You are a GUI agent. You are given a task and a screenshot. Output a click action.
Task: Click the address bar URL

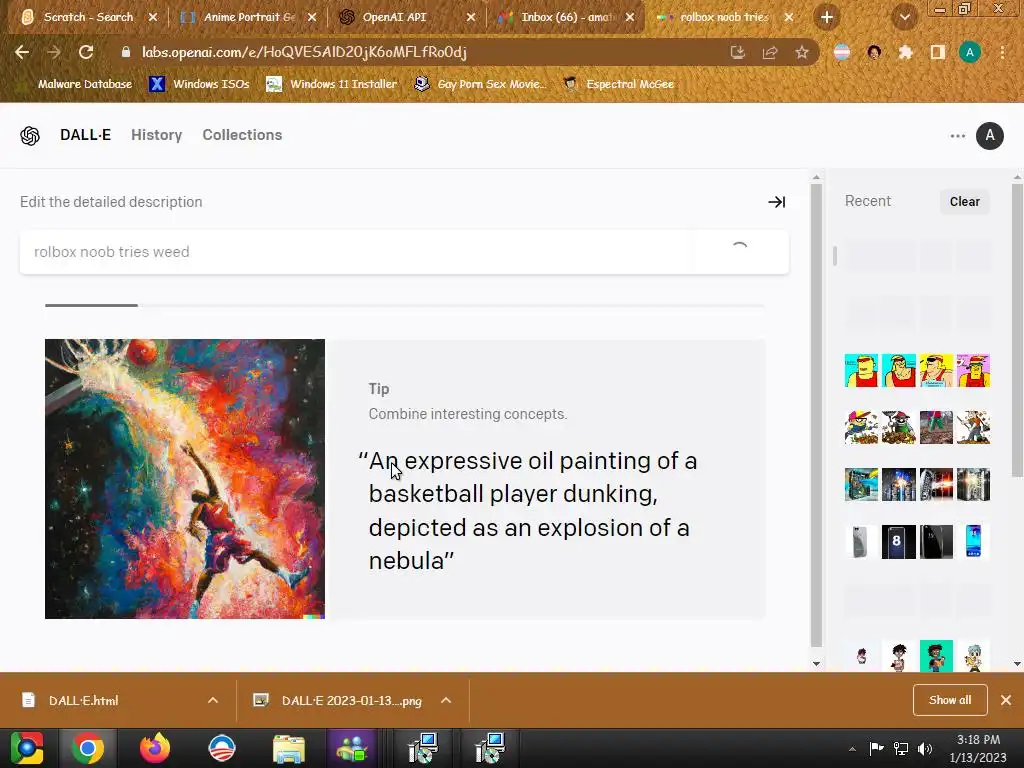(304, 52)
